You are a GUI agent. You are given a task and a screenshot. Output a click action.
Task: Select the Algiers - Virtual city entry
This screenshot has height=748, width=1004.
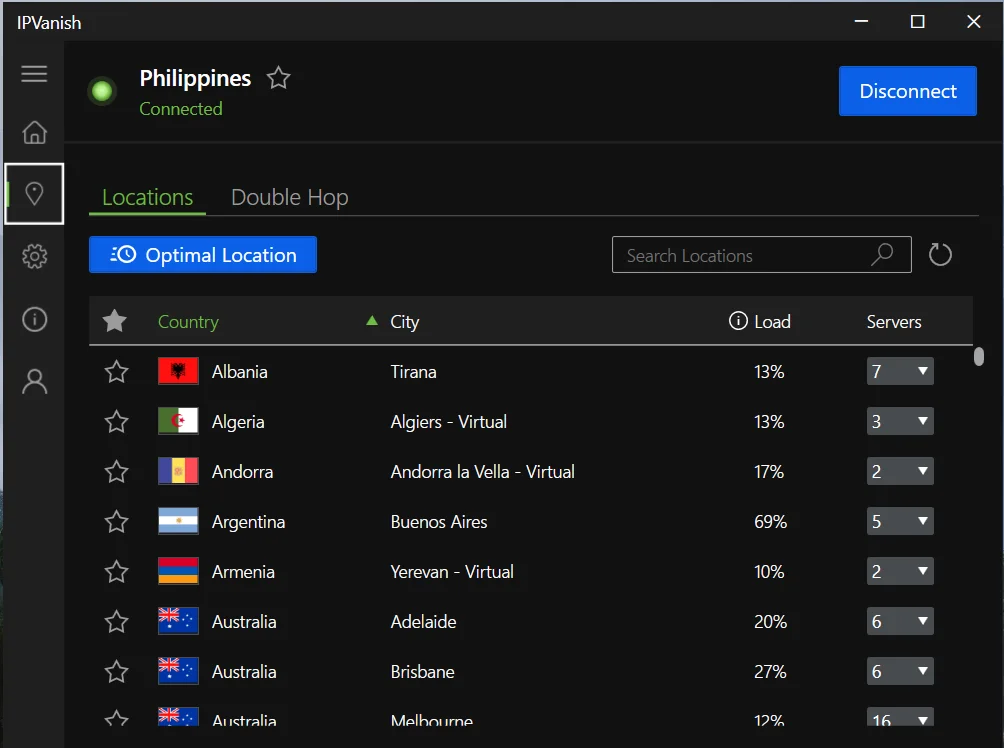coord(449,422)
